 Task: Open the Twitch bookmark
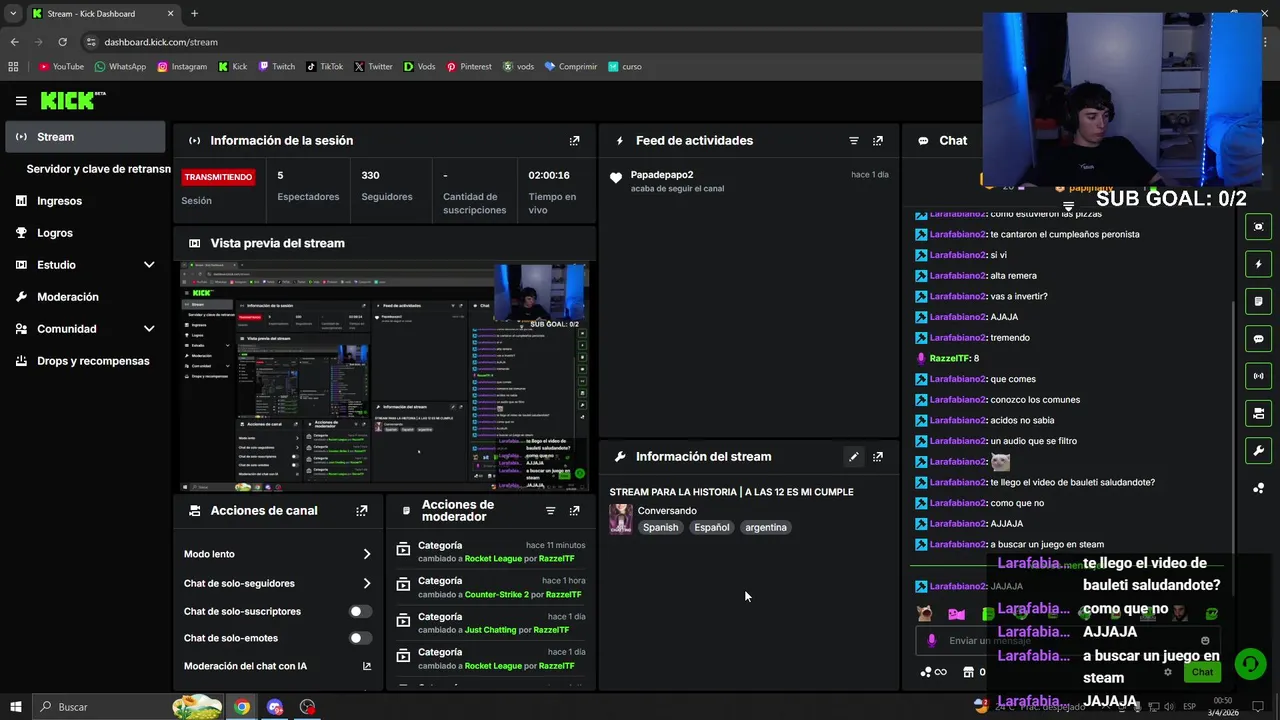[277, 67]
